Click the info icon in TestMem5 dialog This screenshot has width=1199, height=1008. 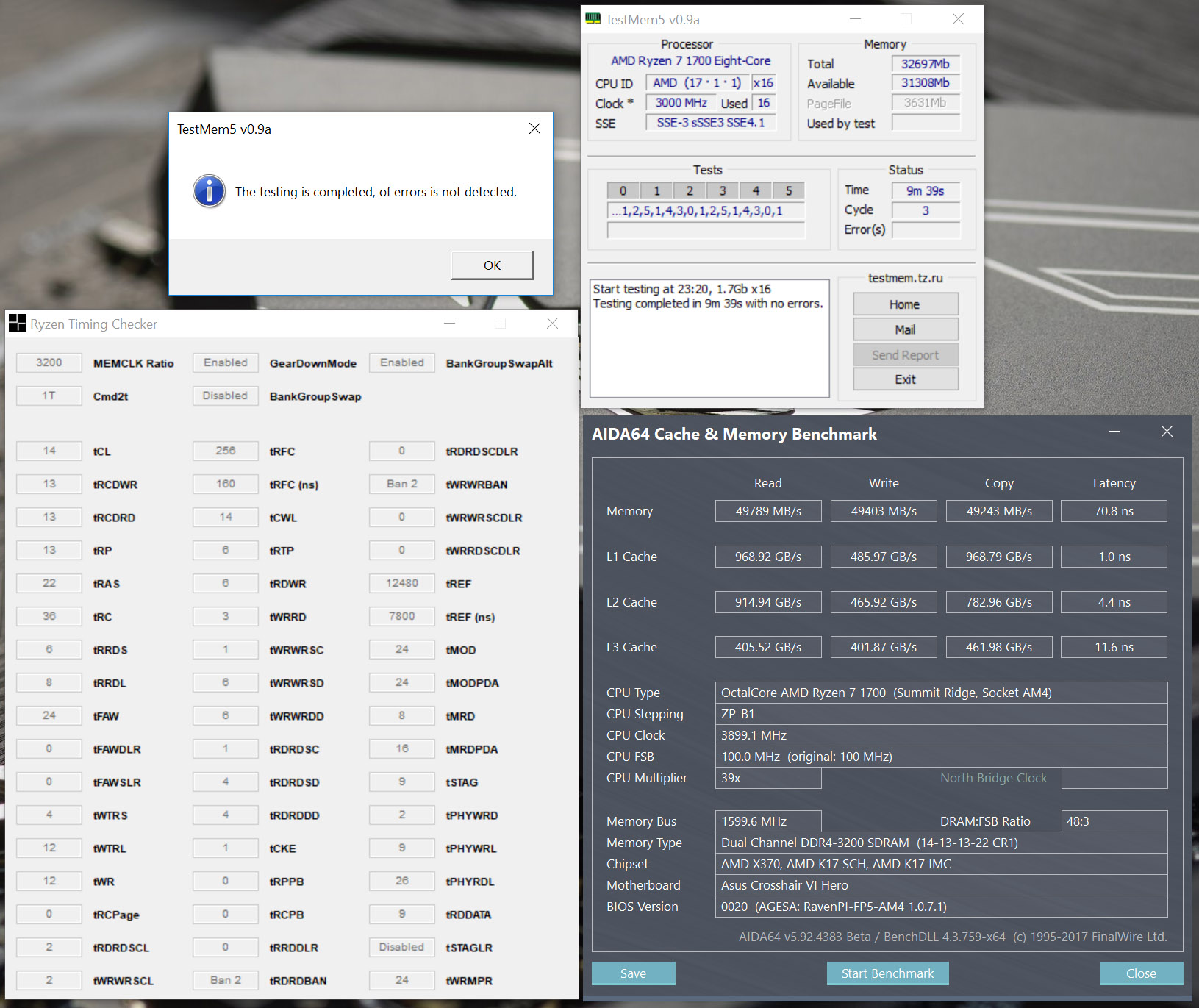click(209, 191)
